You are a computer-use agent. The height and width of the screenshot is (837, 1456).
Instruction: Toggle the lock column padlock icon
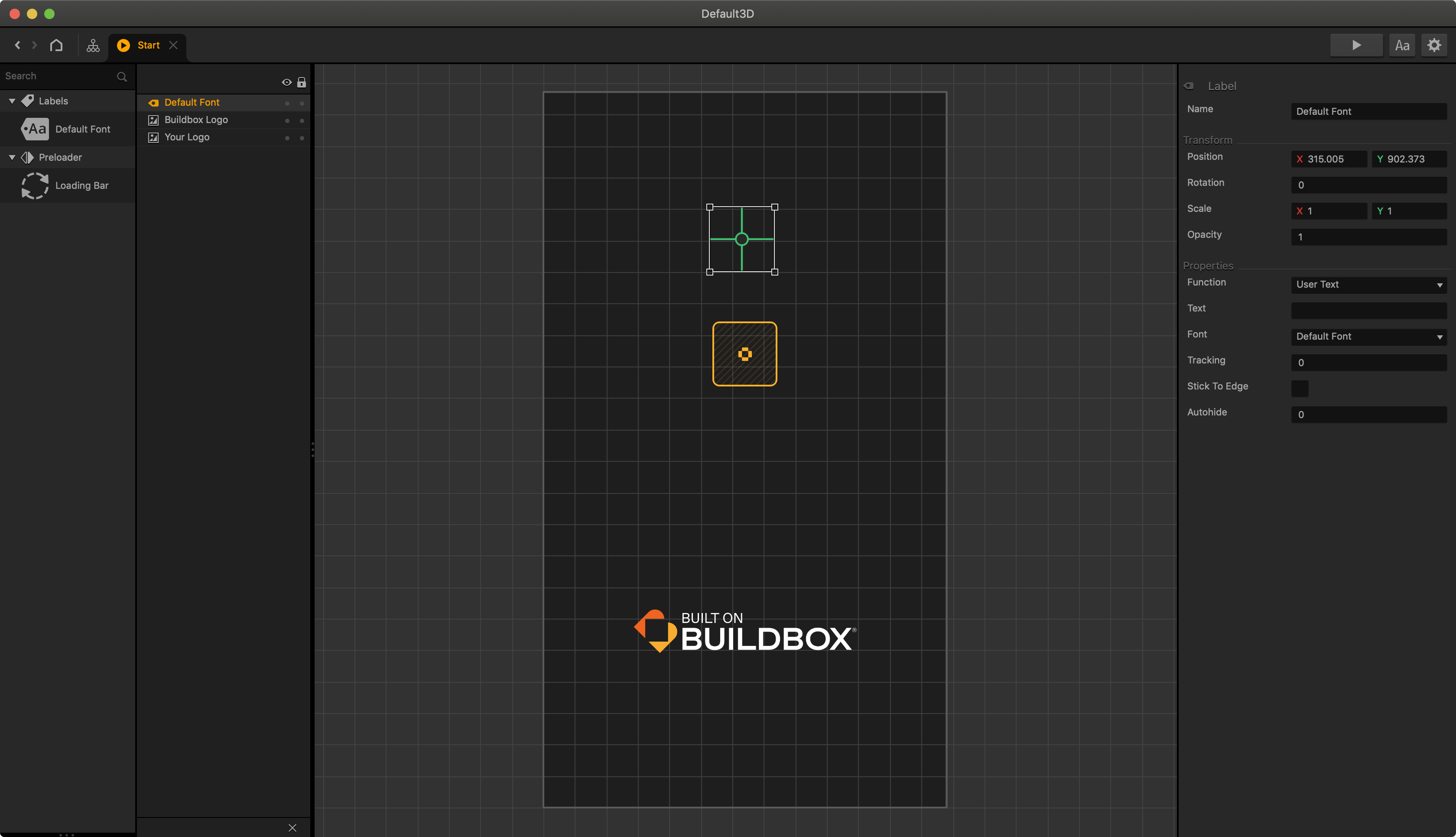(301, 82)
